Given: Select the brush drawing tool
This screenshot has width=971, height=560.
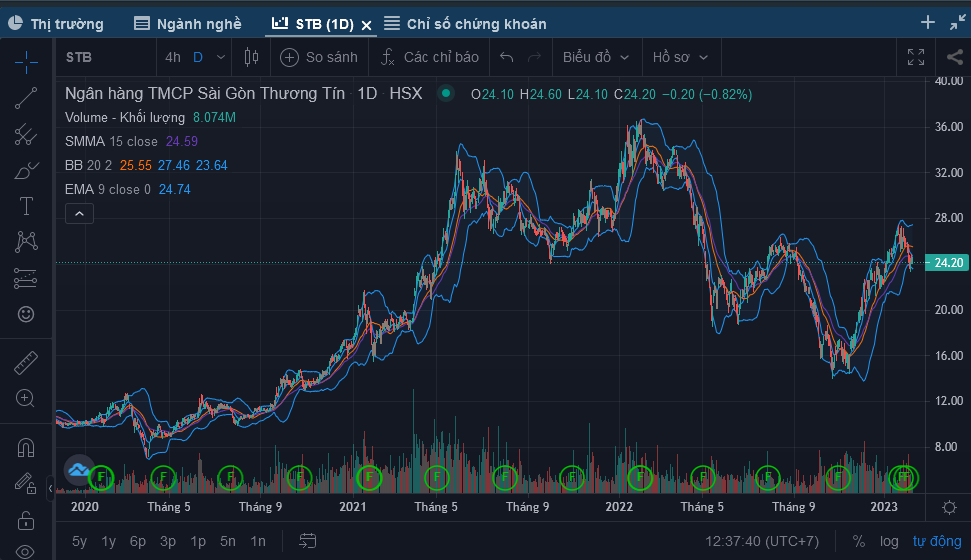Looking at the screenshot, I should coord(26,170).
